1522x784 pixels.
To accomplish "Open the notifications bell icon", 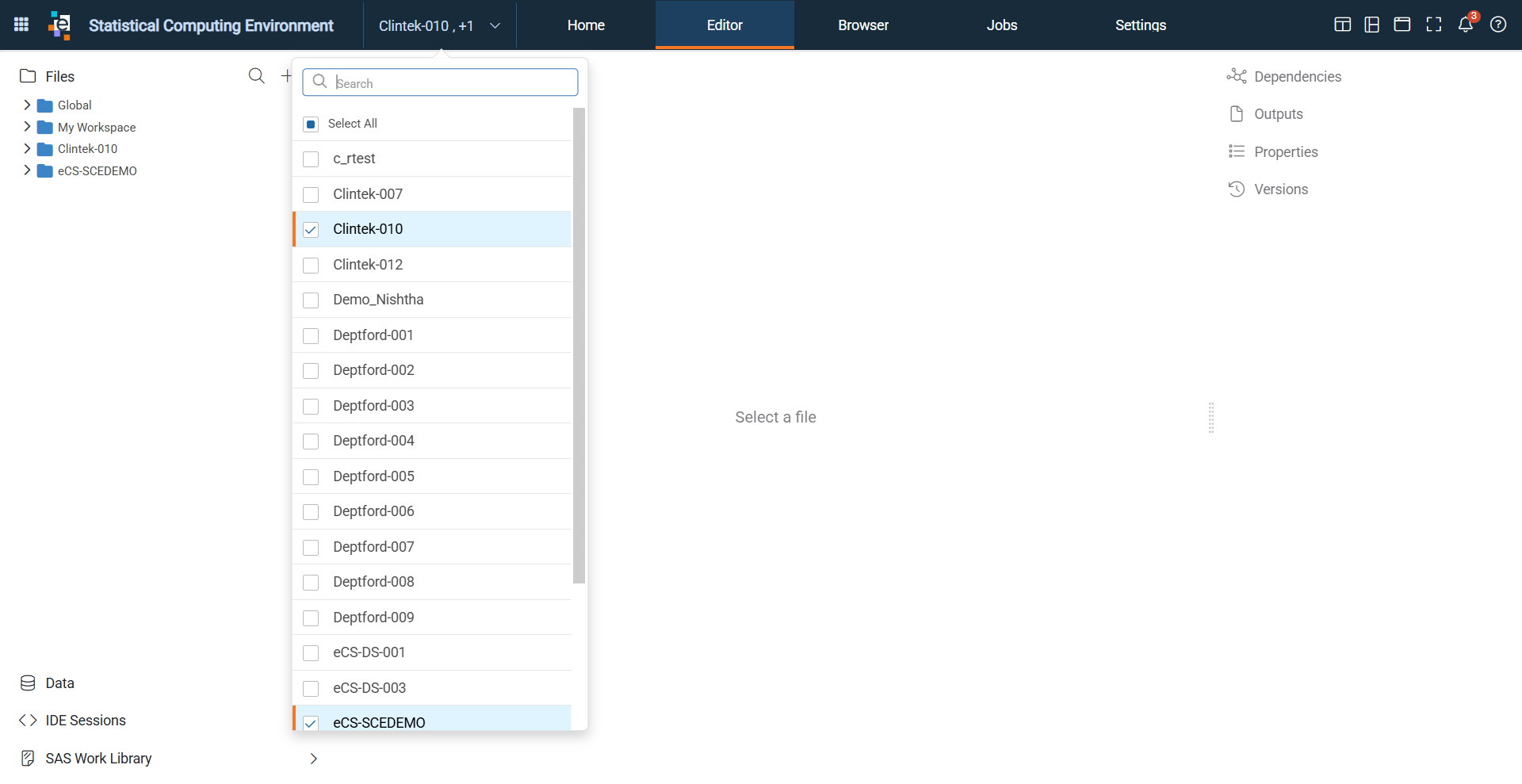I will (1466, 25).
